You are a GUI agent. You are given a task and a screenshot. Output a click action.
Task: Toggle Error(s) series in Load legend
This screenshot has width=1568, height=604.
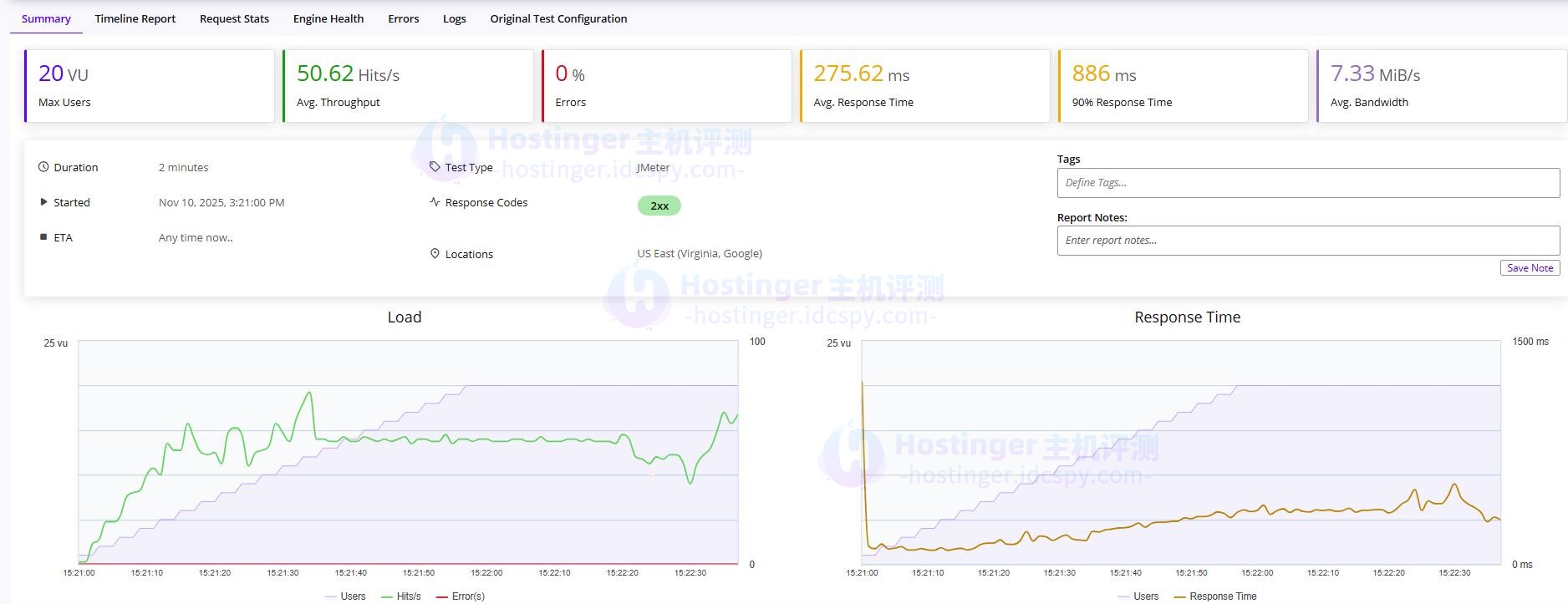pyautogui.click(x=461, y=596)
